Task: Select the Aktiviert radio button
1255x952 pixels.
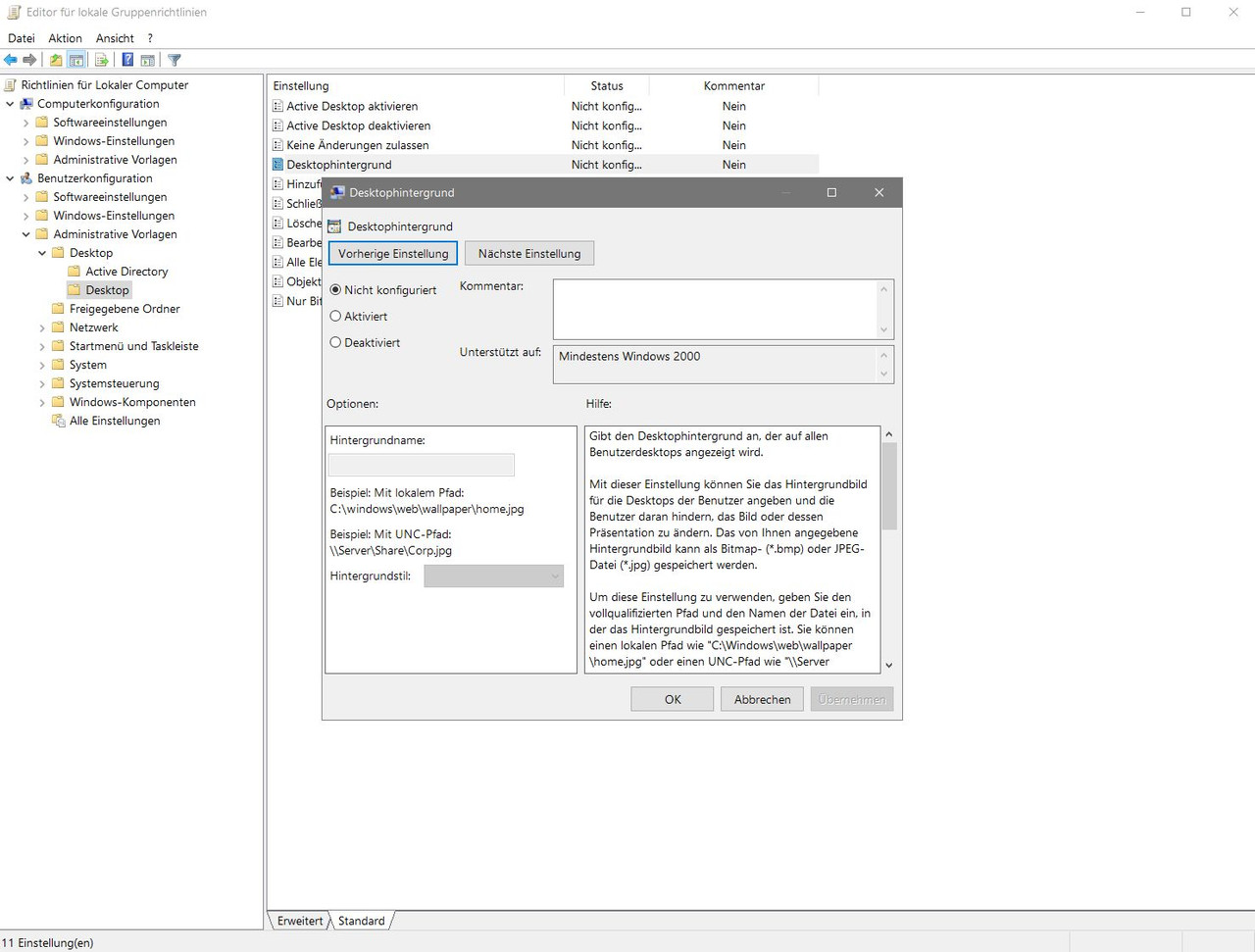Action: click(335, 317)
